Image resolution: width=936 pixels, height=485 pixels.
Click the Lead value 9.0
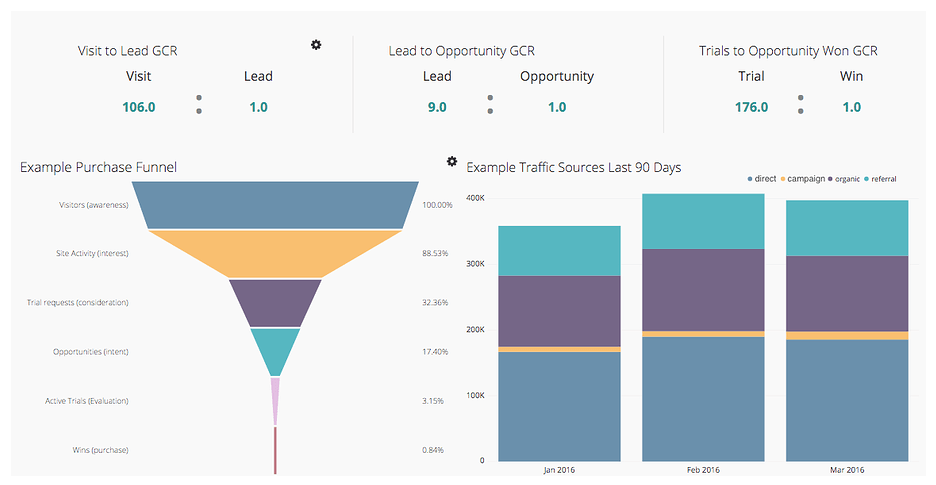pos(437,107)
